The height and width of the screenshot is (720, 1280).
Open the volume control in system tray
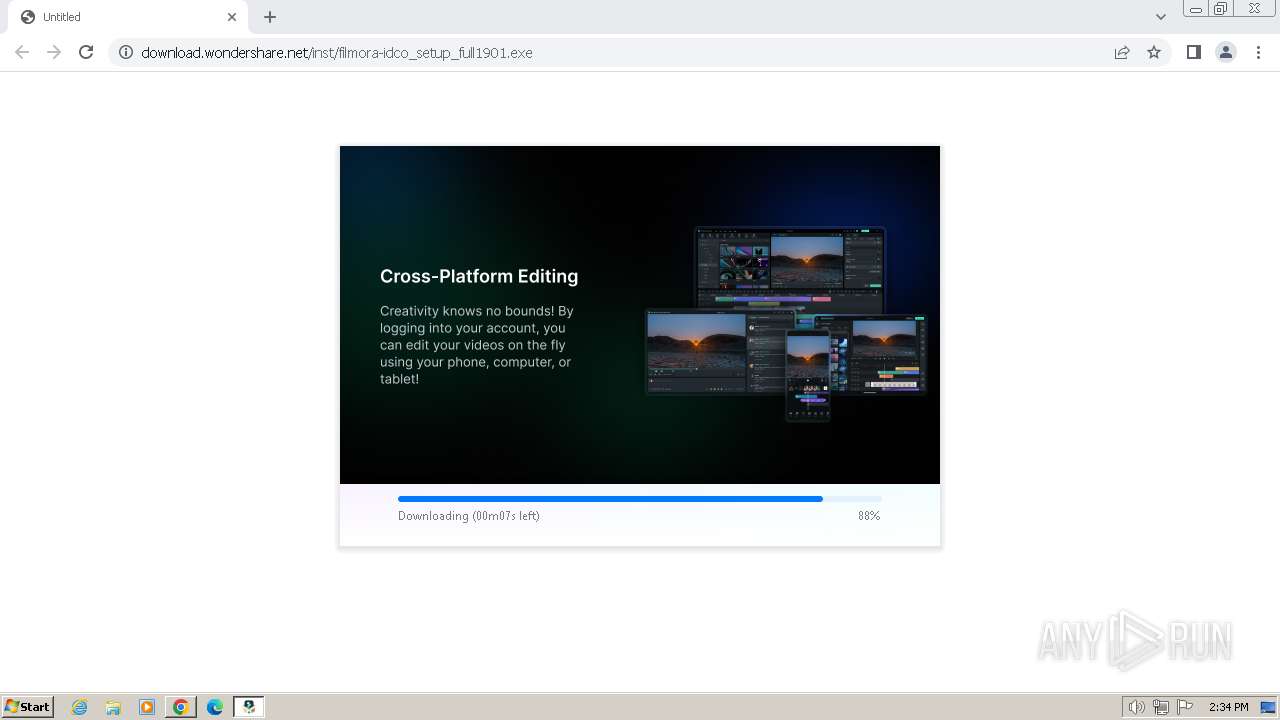1136,707
